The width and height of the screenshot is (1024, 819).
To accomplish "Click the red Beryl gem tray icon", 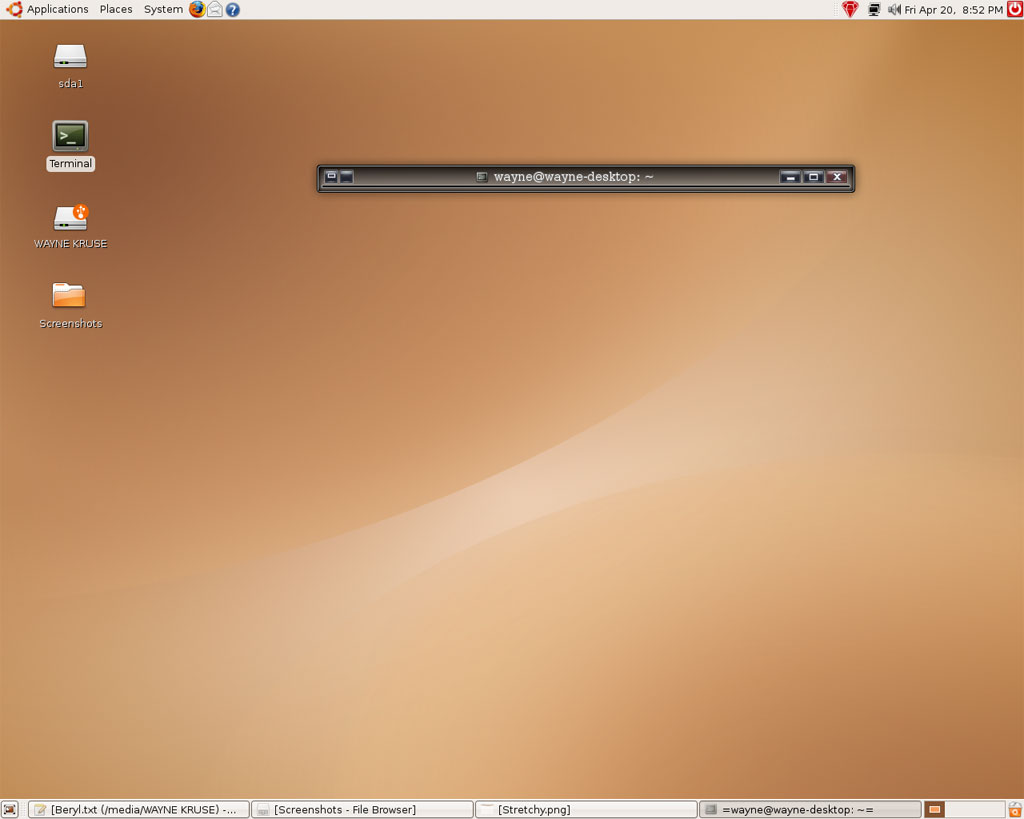I will point(850,9).
